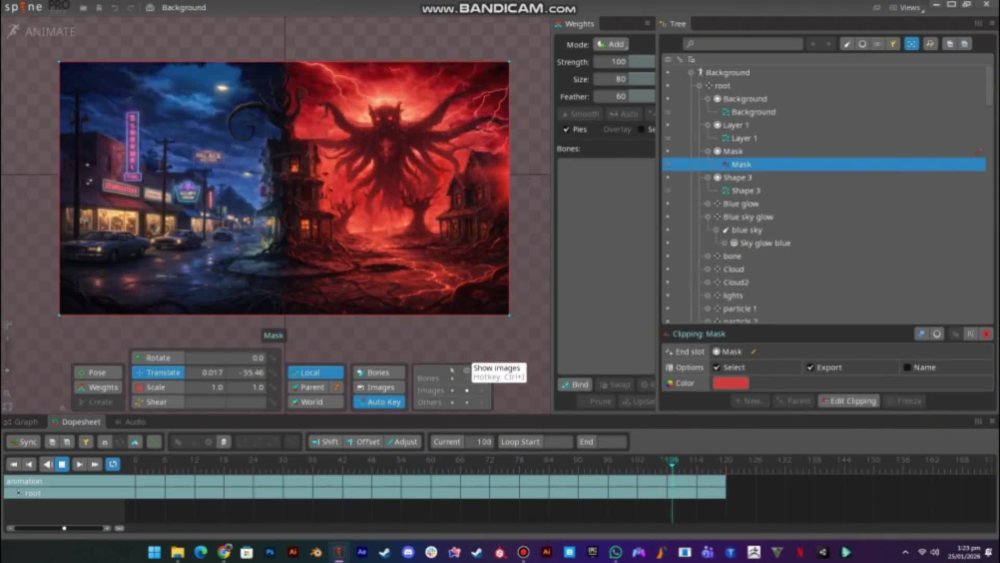The image size is (1000, 563).
Task: Stop animation playback
Action: 62,464
